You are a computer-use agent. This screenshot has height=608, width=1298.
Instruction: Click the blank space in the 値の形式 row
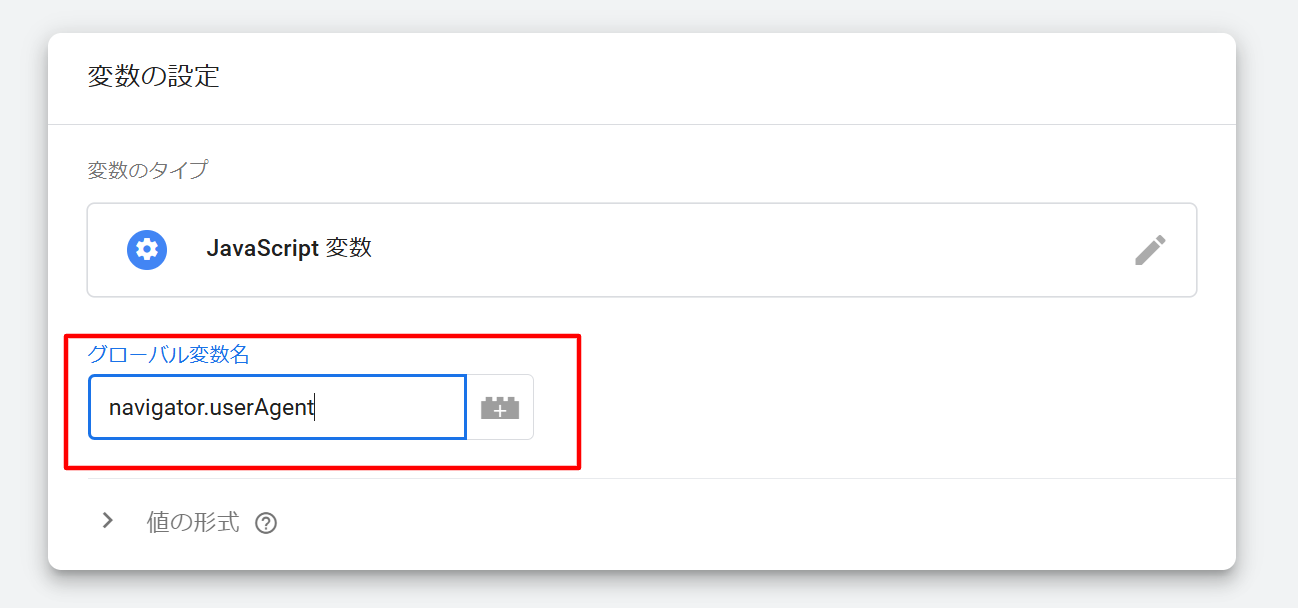pos(750,522)
